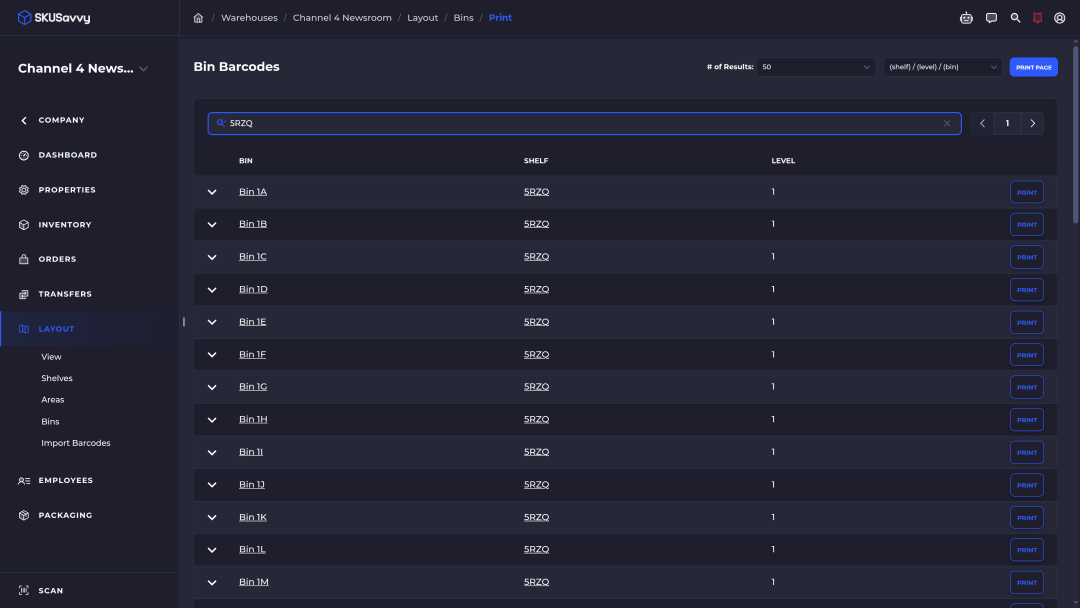
Task: Click the bin search input field
Action: 584,123
